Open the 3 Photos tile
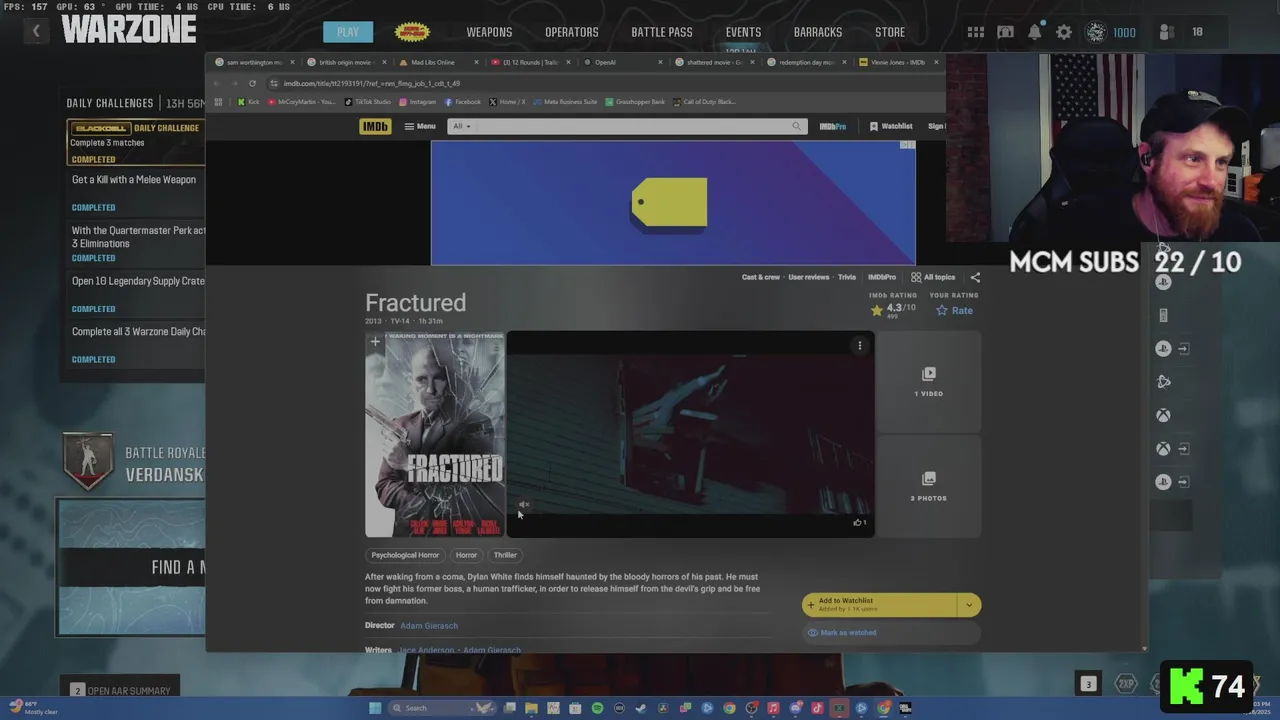This screenshot has height=720, width=1280. (x=928, y=487)
